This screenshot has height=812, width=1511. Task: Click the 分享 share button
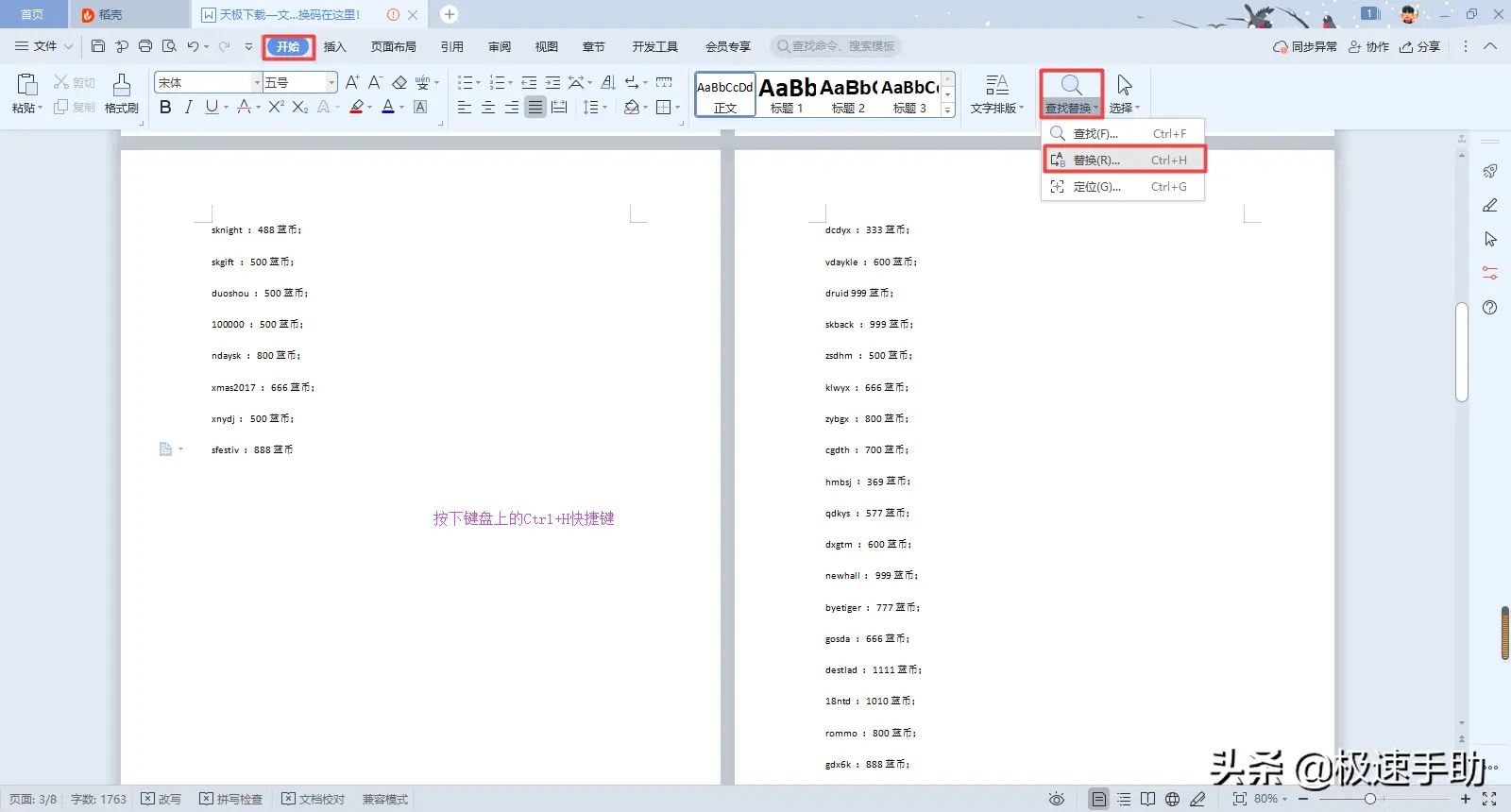click(x=1420, y=46)
